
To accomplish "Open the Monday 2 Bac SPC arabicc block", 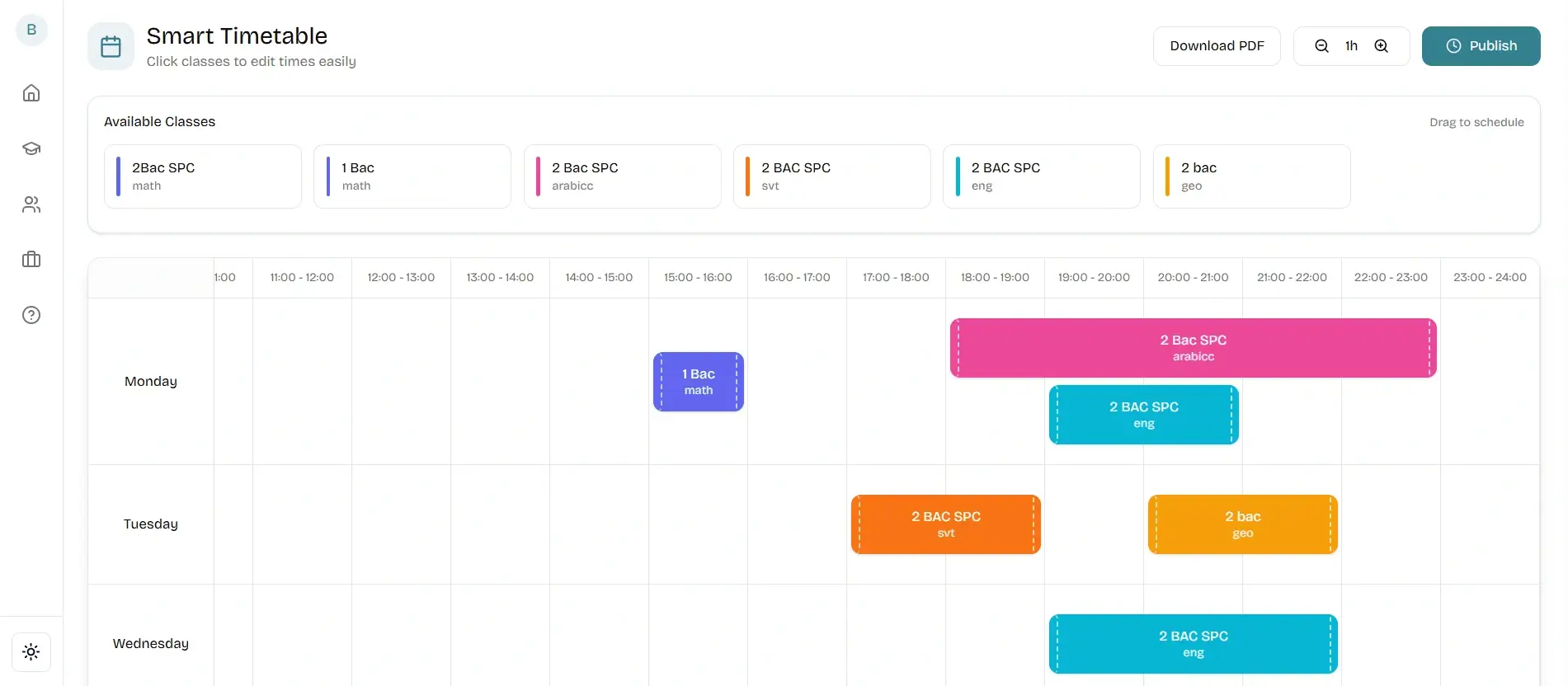I will click(1193, 348).
